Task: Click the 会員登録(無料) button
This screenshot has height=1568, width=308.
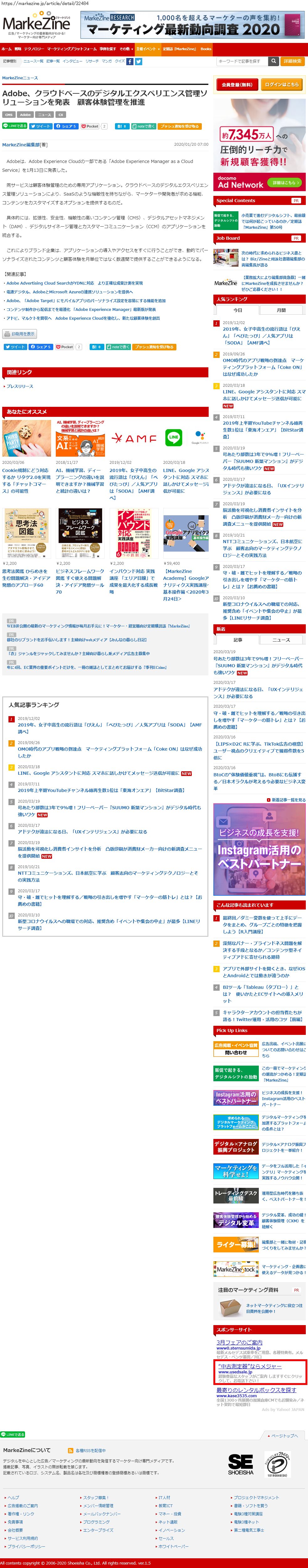Action: [236, 85]
